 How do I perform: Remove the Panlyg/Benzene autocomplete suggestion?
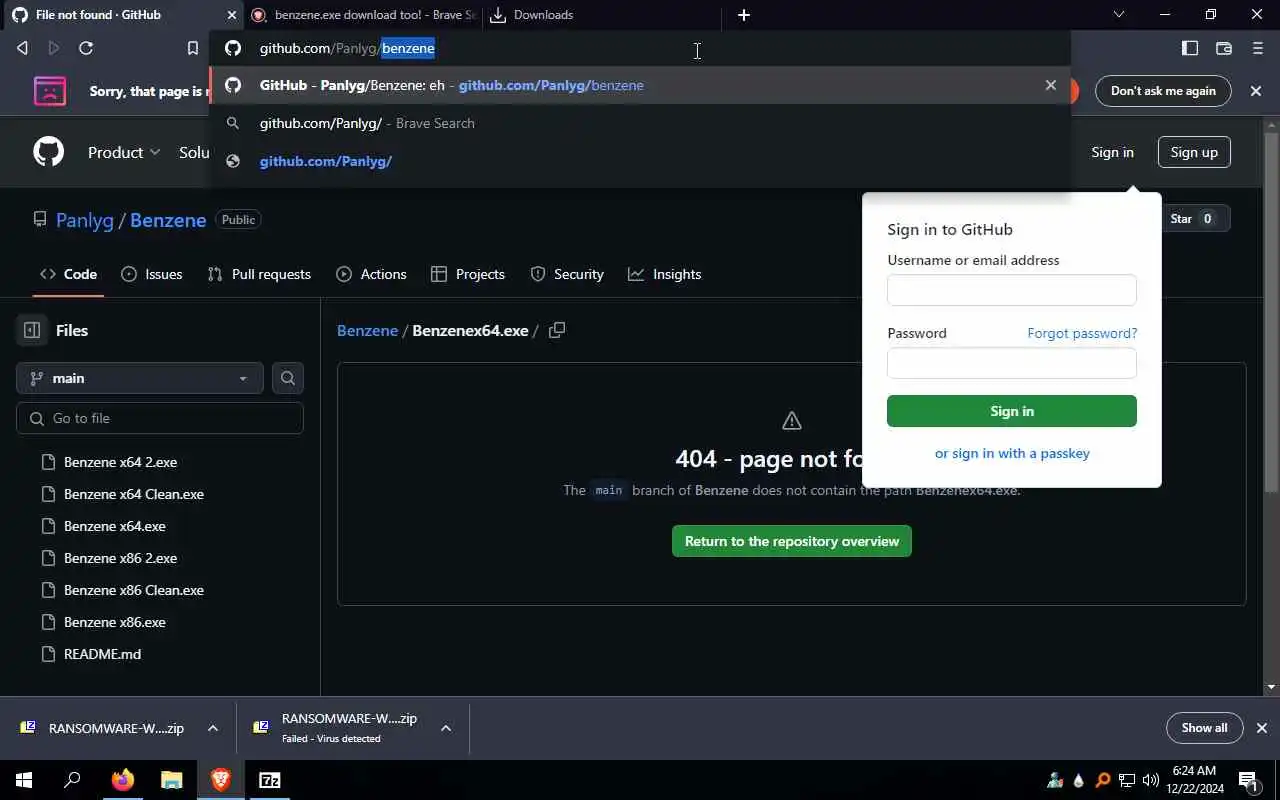tap(1050, 85)
